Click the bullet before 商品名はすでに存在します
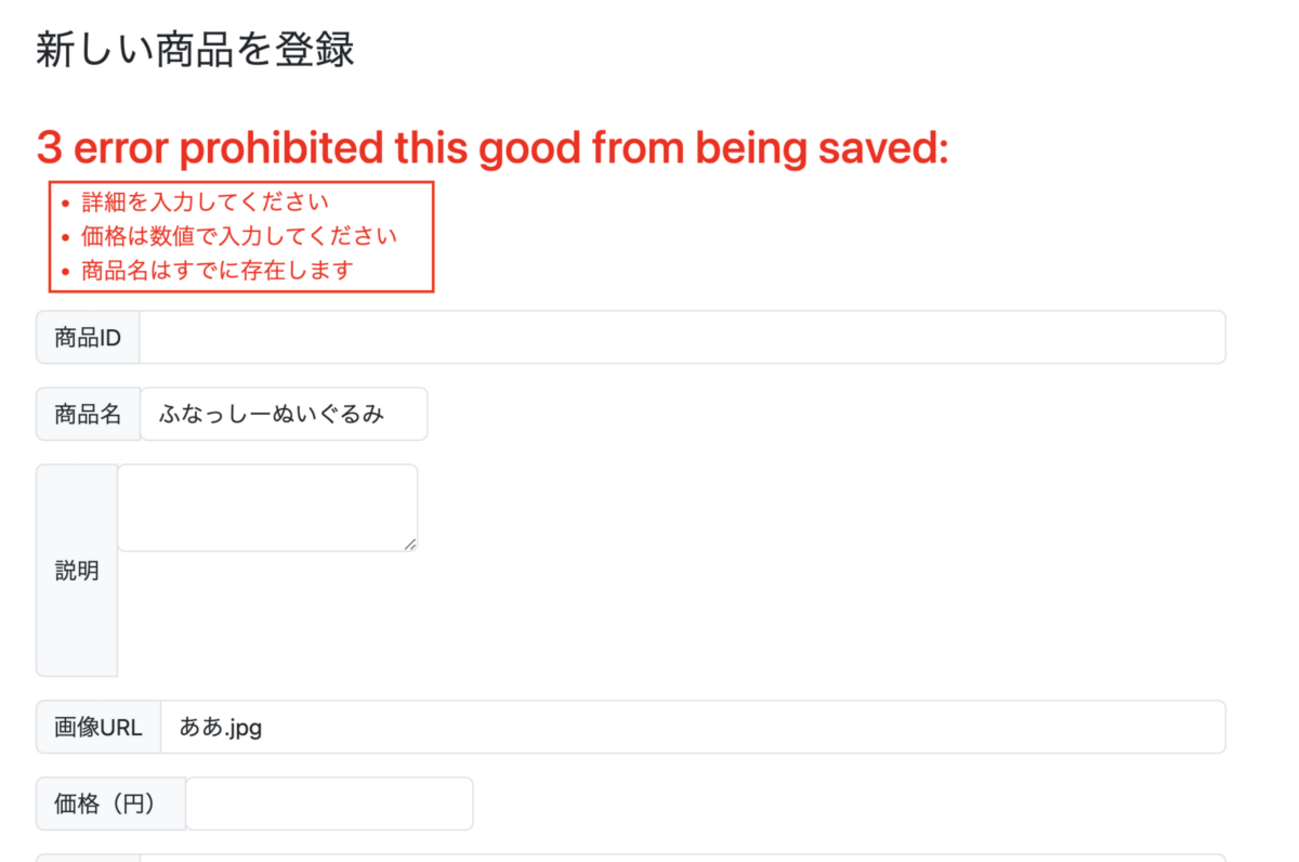The image size is (1299, 862). (66, 272)
